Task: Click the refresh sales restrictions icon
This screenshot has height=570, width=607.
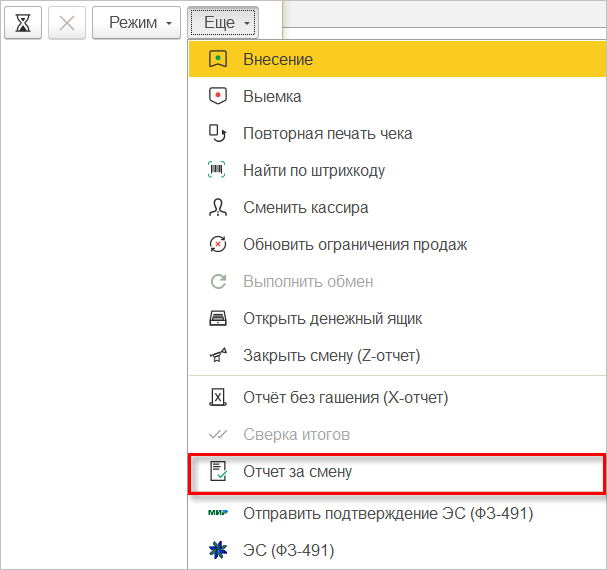Action: point(218,245)
